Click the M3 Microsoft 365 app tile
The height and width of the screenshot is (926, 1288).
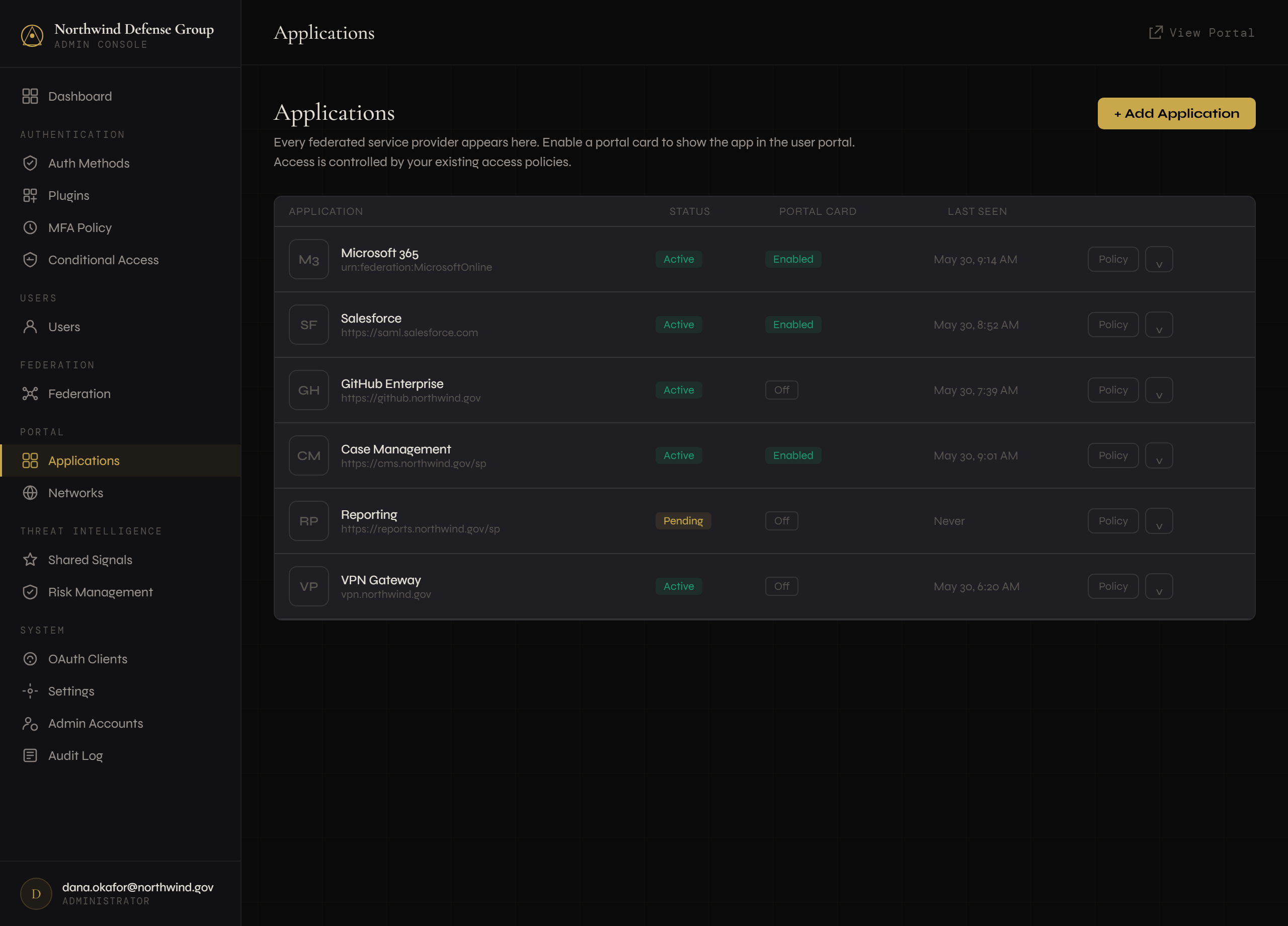[309, 260]
